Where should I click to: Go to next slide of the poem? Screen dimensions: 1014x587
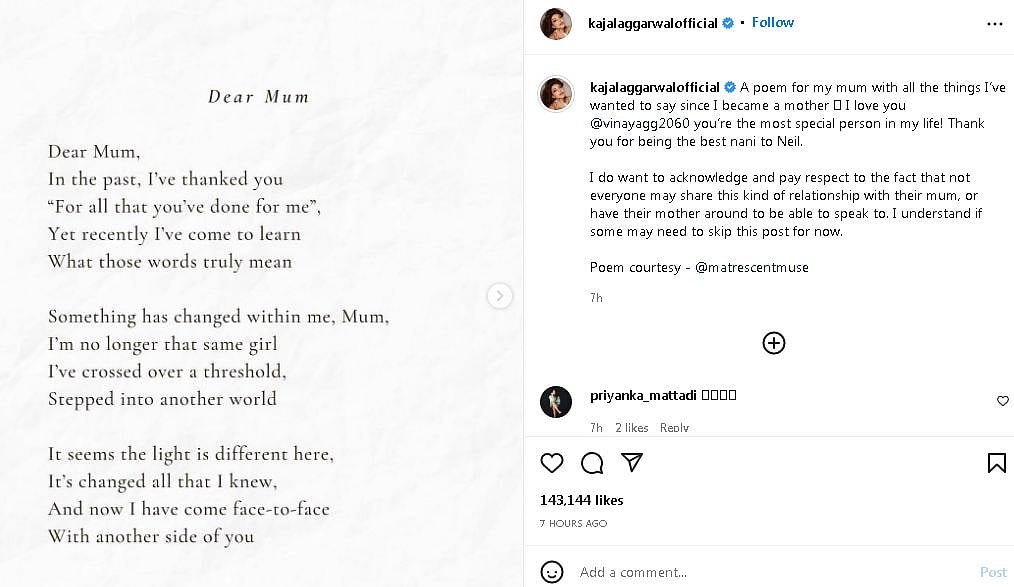click(499, 295)
